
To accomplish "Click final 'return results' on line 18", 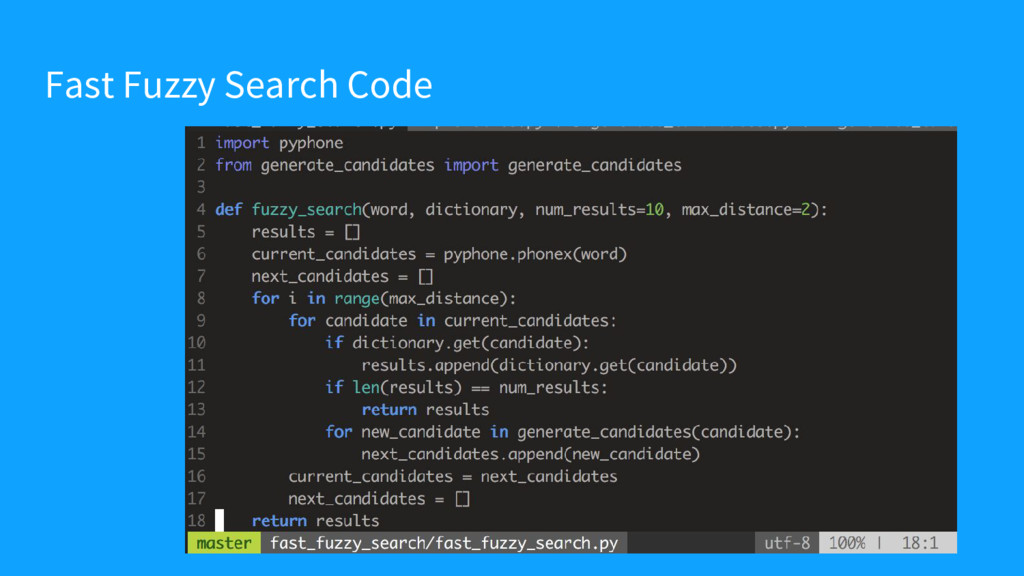I will [315, 521].
